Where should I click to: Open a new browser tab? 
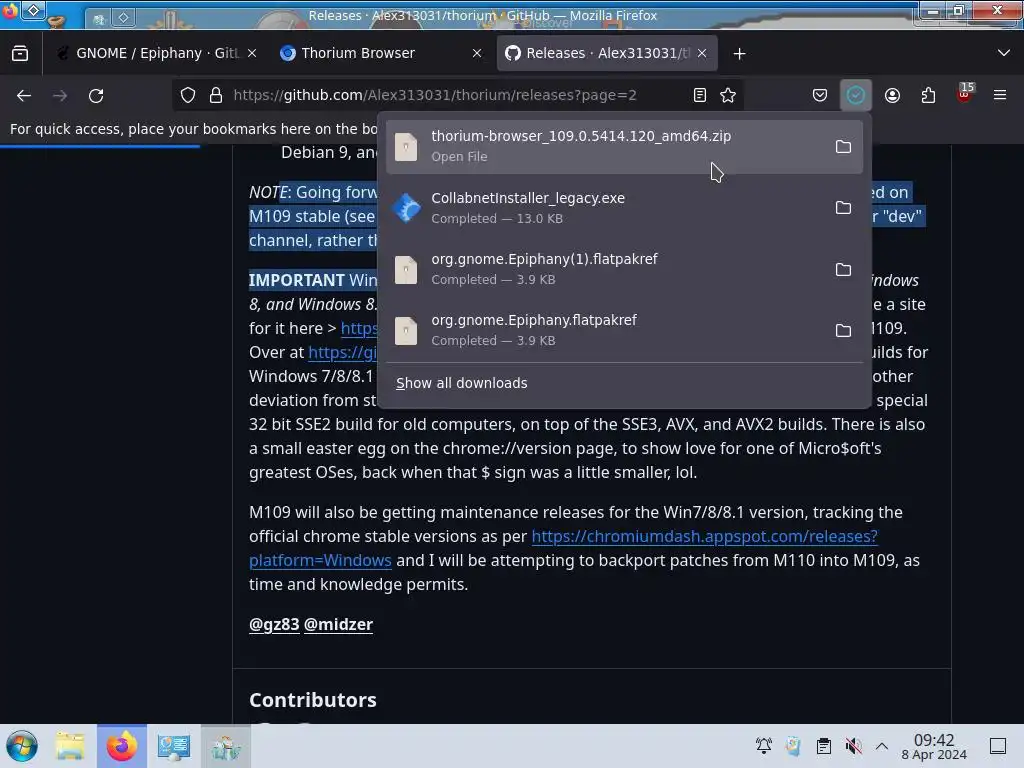(x=739, y=54)
